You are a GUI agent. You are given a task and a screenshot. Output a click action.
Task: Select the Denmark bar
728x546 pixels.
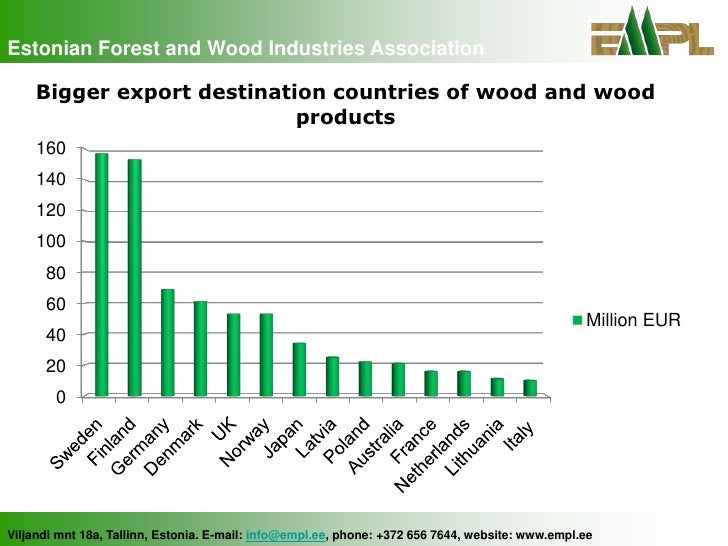[x=200, y=349]
